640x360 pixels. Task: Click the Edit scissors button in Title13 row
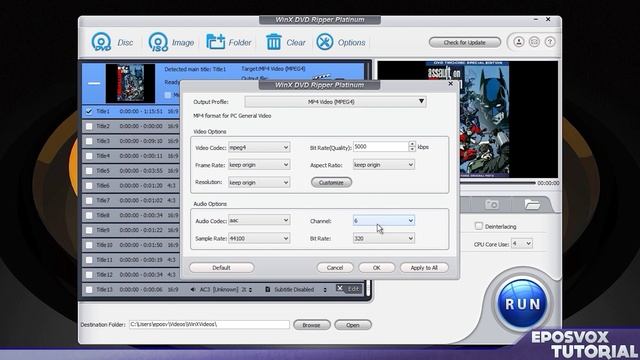pos(348,289)
